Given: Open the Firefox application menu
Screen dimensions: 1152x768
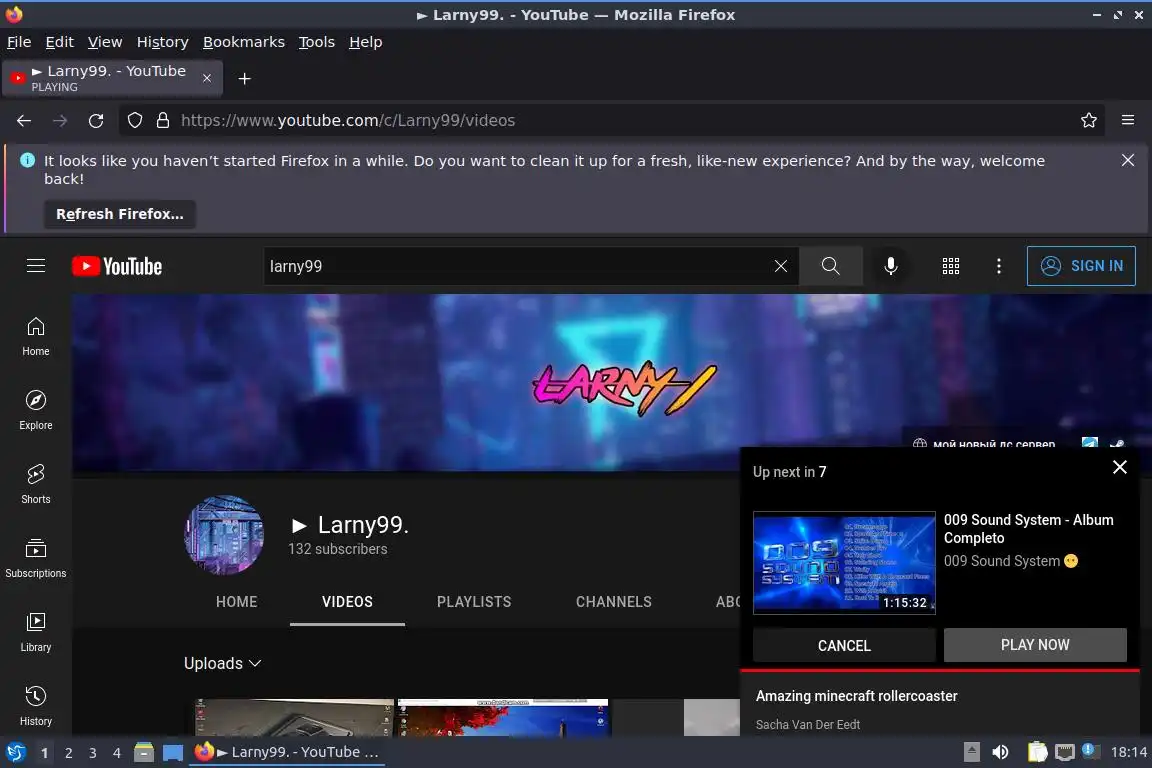Looking at the screenshot, I should coord(1128,121).
